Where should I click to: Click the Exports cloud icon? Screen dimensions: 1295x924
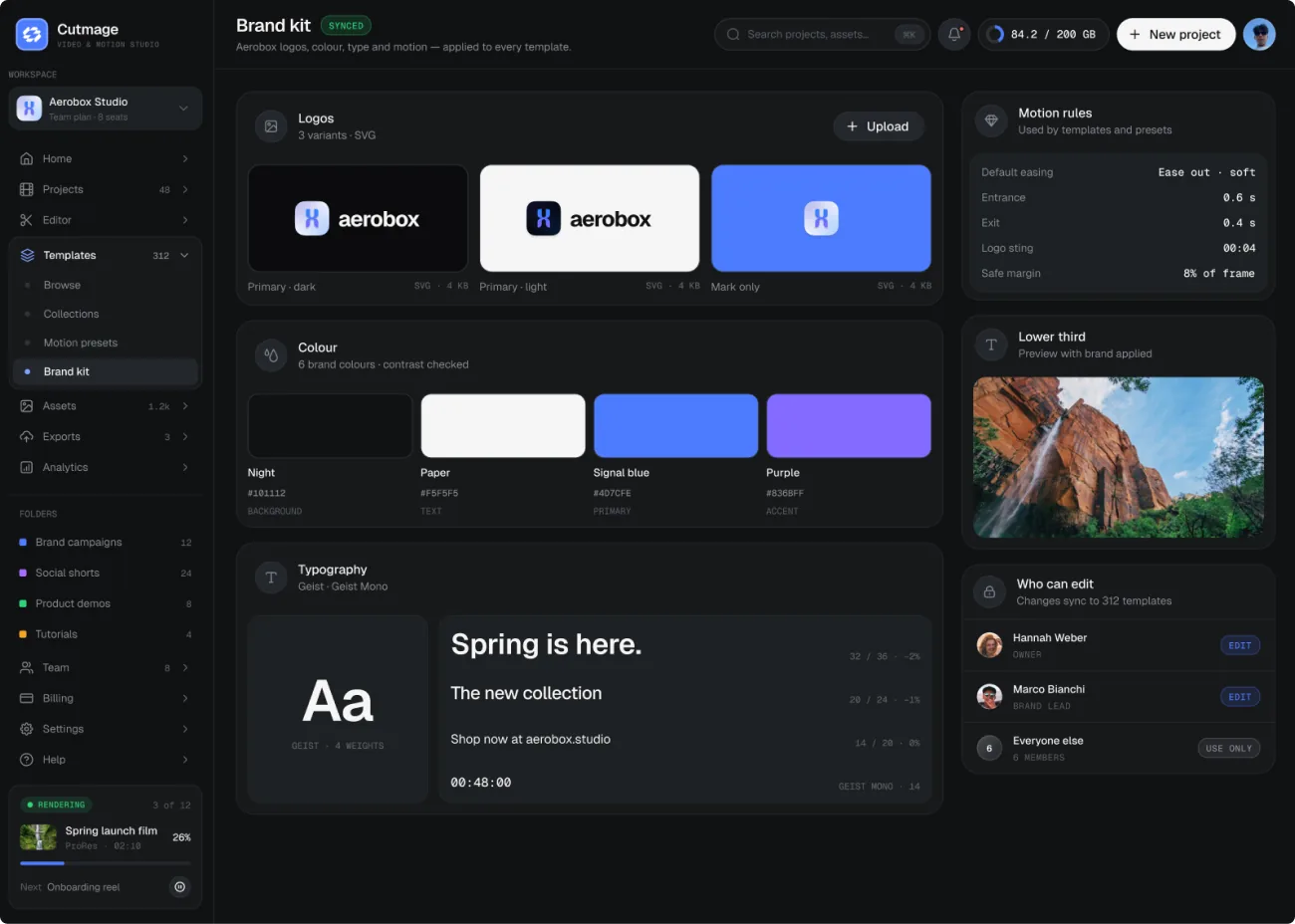27,436
